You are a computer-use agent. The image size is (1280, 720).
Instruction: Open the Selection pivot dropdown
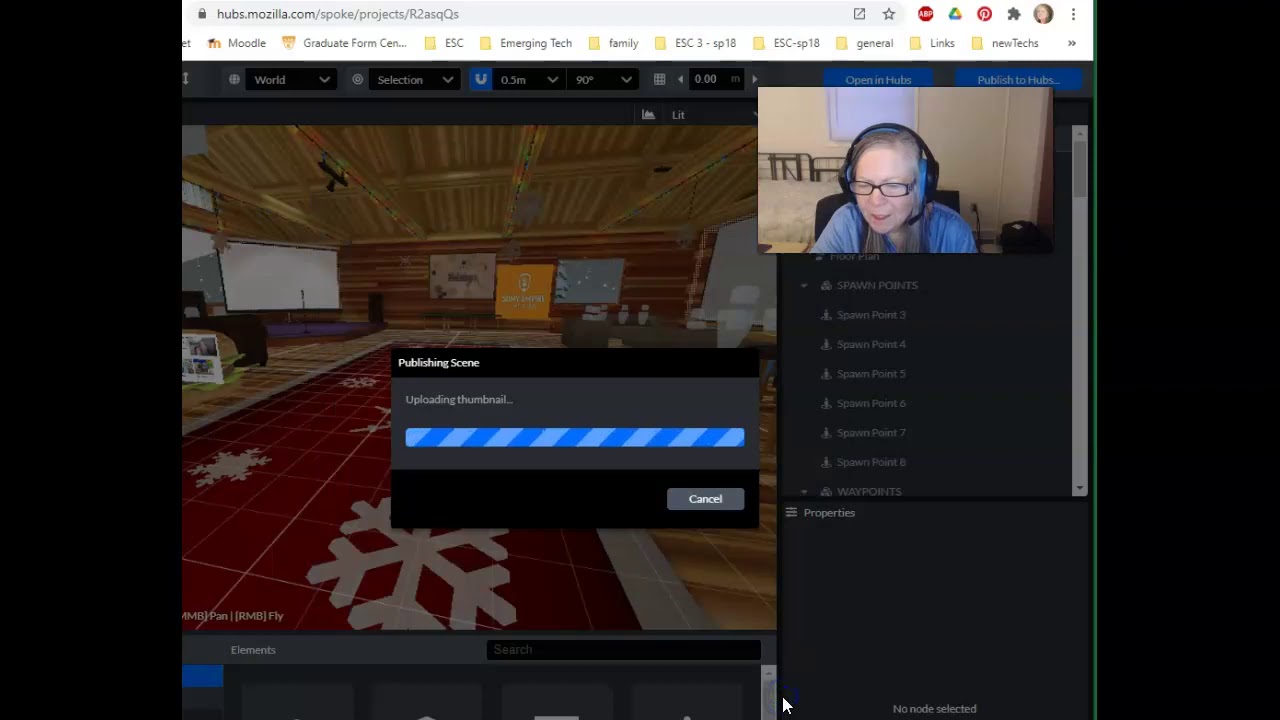pyautogui.click(x=415, y=80)
